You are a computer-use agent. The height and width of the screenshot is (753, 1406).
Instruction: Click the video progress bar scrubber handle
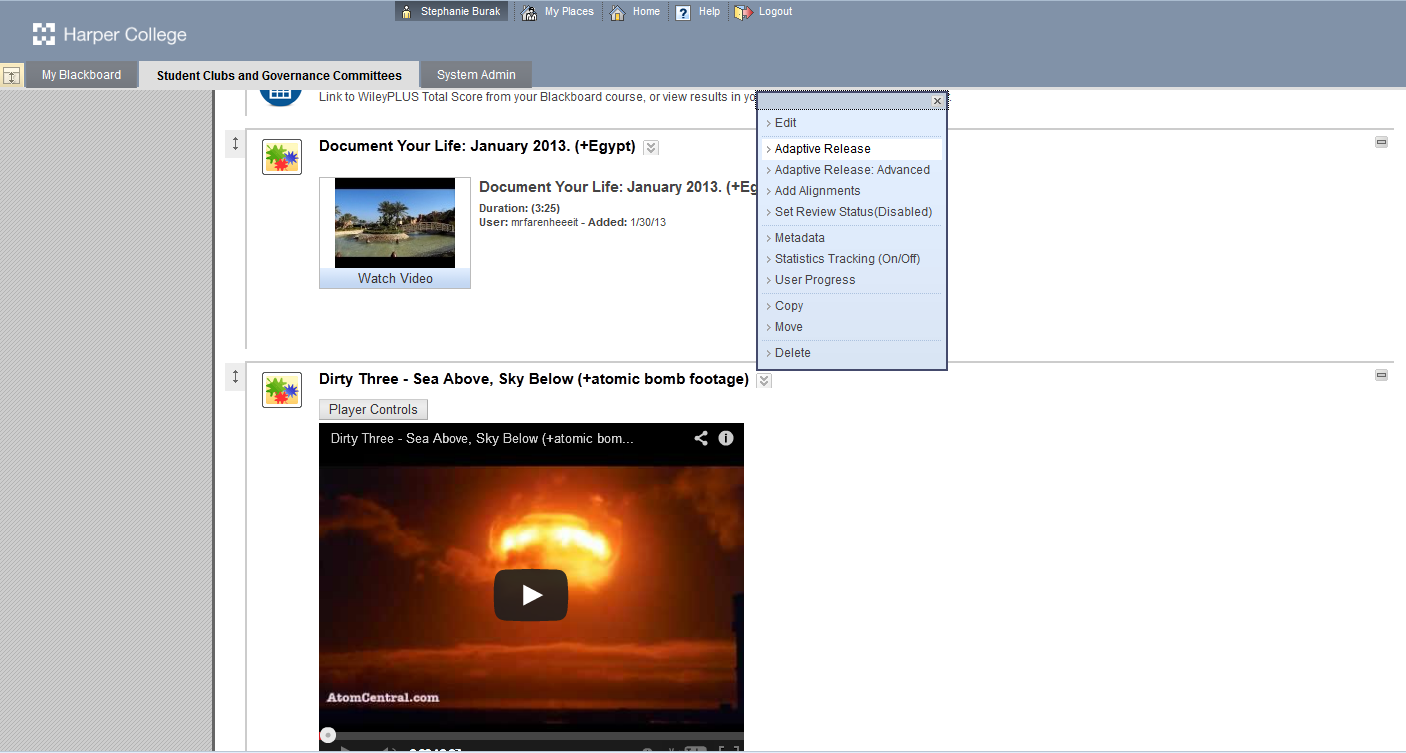(328, 735)
